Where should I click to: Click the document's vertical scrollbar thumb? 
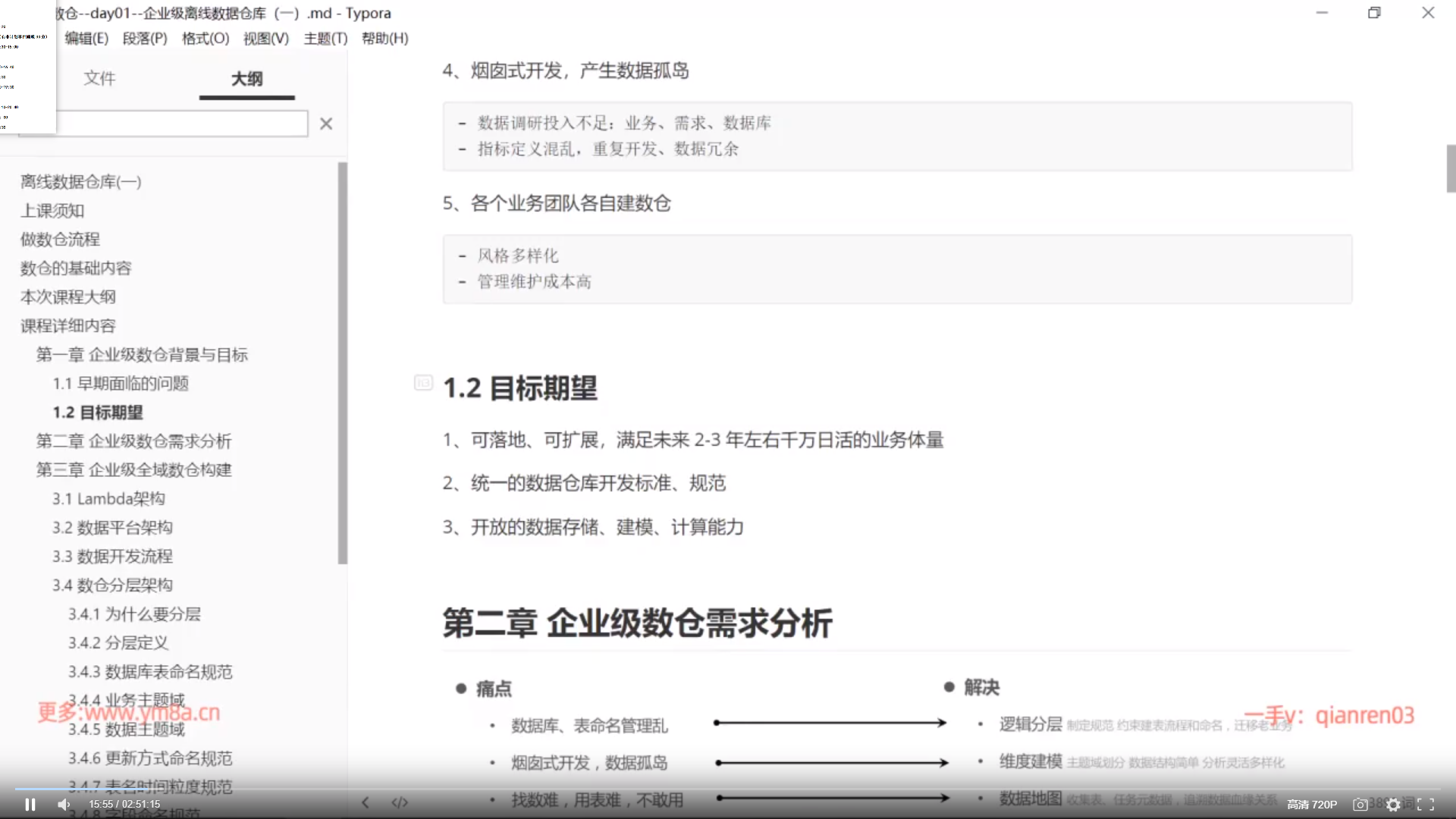pyautogui.click(x=1451, y=168)
